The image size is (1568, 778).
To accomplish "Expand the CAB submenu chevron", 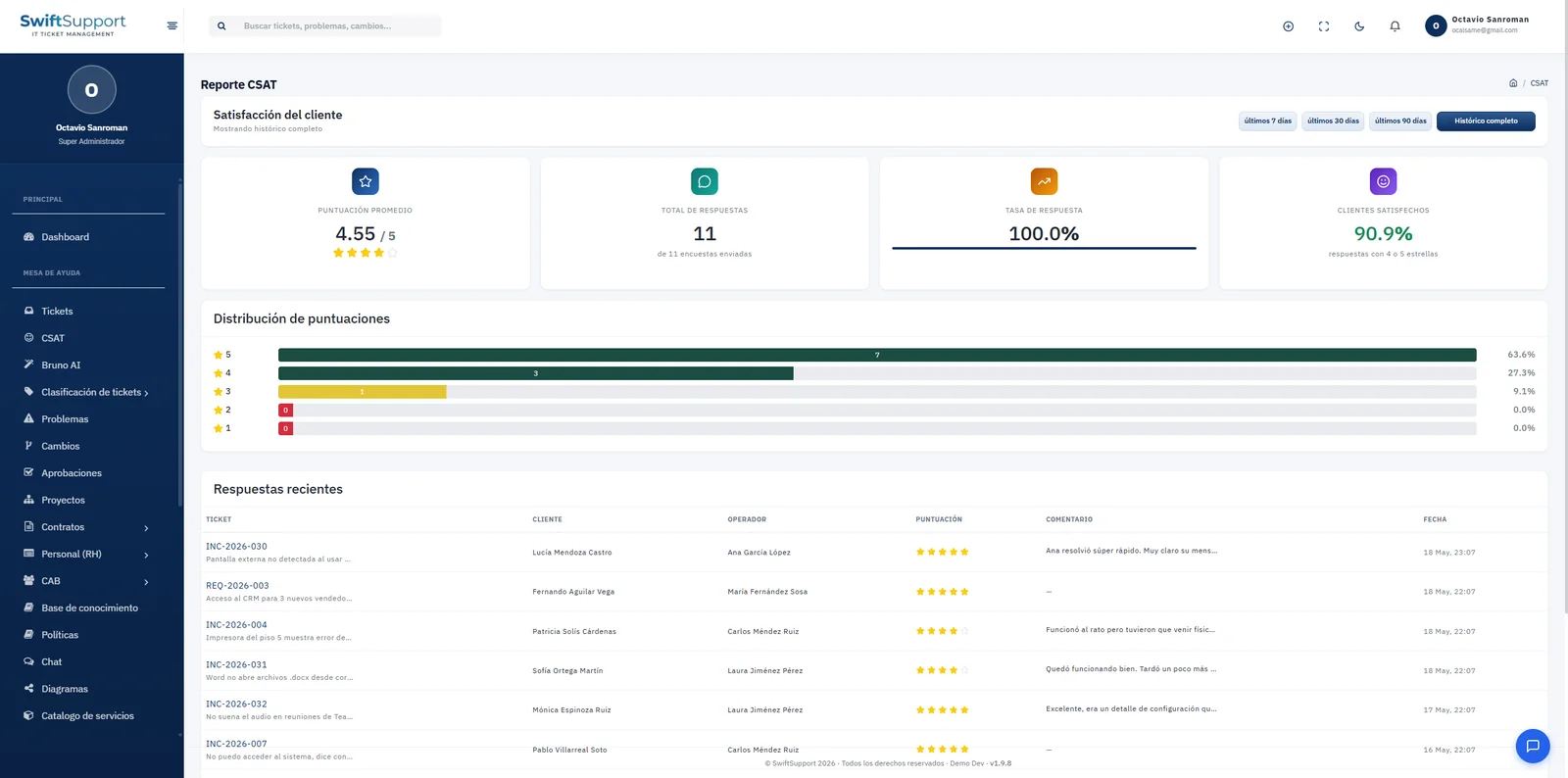I will pos(146,582).
